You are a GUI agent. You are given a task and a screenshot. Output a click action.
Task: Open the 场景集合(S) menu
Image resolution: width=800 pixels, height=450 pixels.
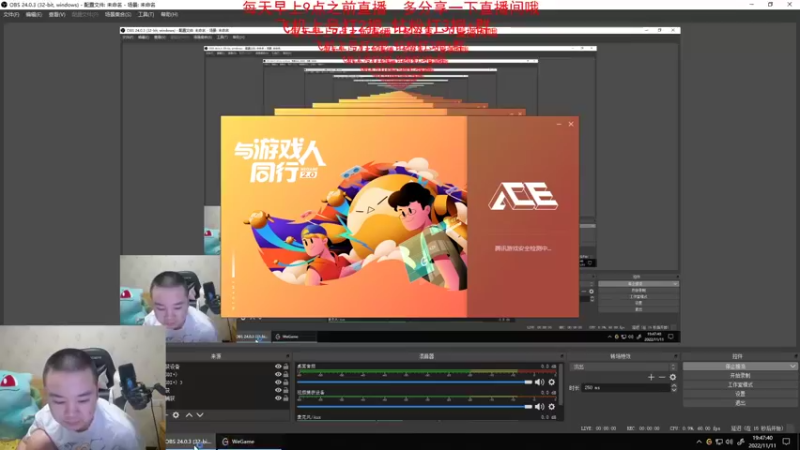pos(118,15)
